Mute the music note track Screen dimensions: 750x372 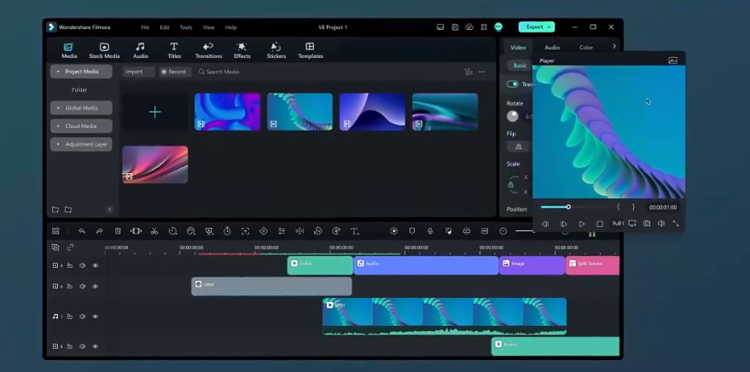pos(82,317)
